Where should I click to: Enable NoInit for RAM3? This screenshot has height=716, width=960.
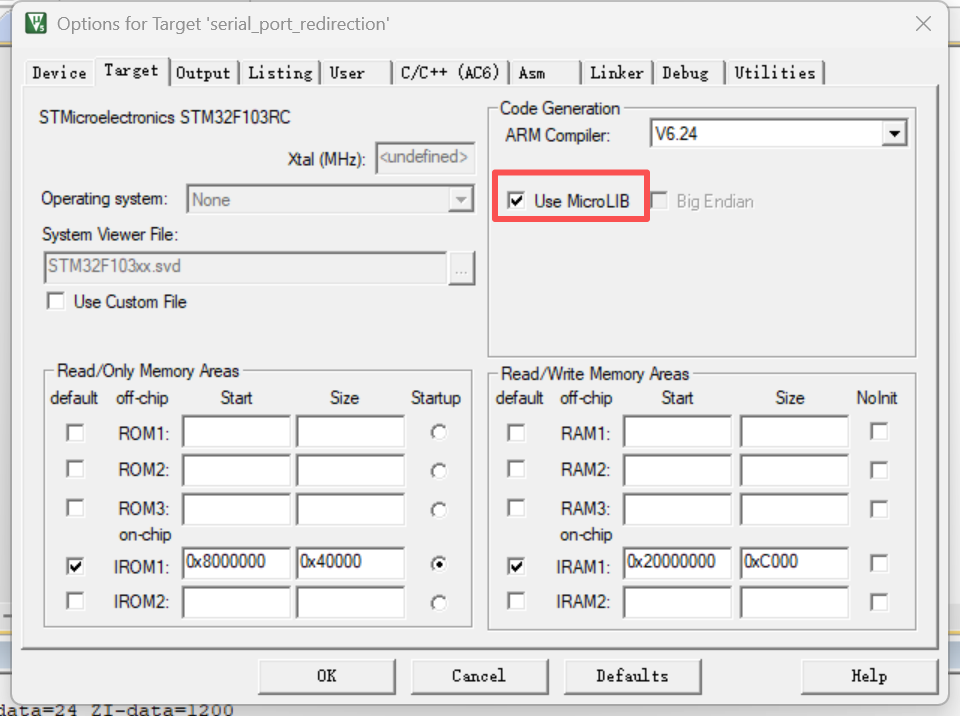pyautogui.click(x=879, y=509)
